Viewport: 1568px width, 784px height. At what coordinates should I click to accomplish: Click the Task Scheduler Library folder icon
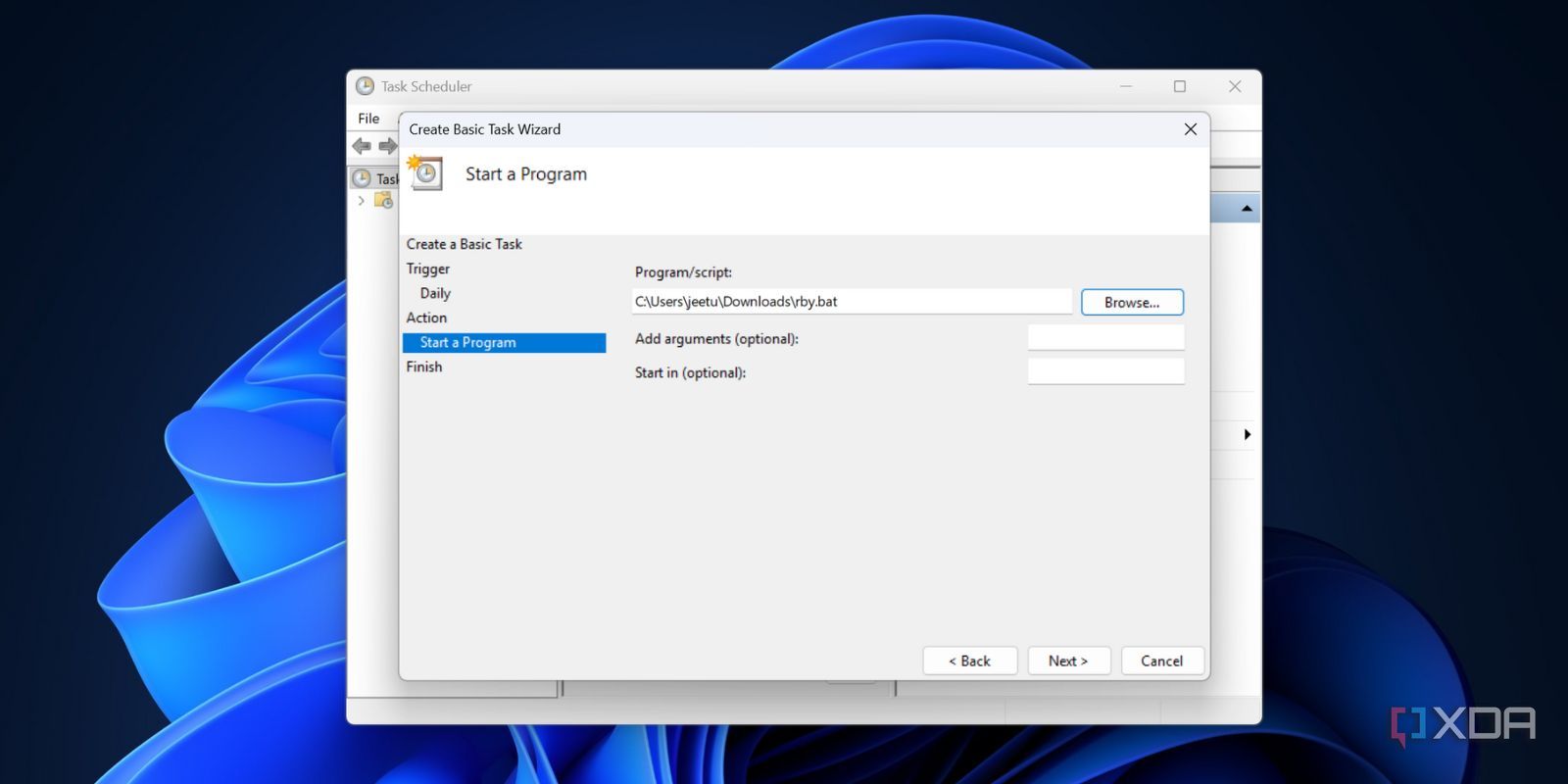pyautogui.click(x=383, y=200)
